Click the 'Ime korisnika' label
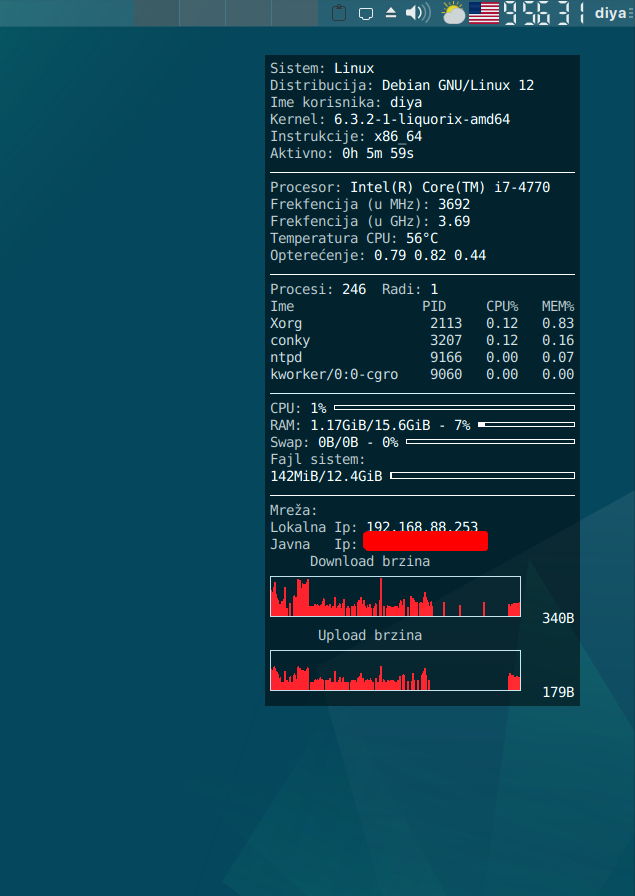 pos(326,103)
